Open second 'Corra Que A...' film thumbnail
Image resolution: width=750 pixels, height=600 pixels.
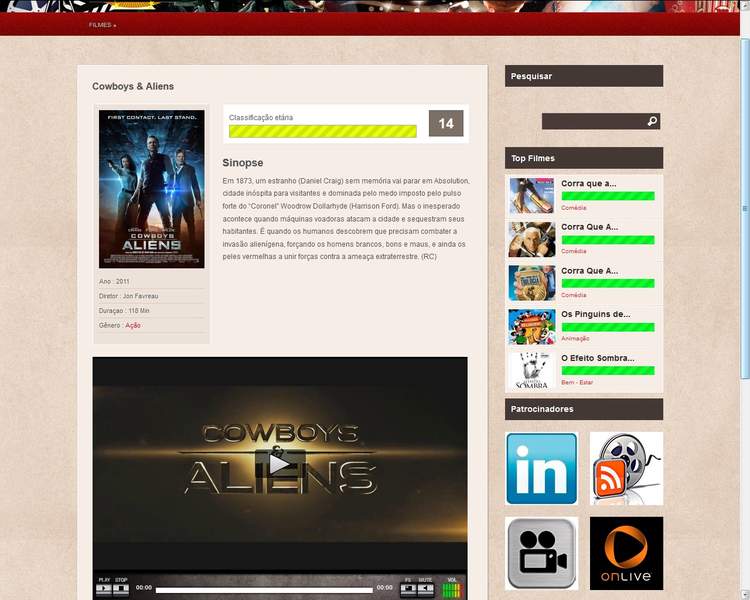[x=532, y=239]
